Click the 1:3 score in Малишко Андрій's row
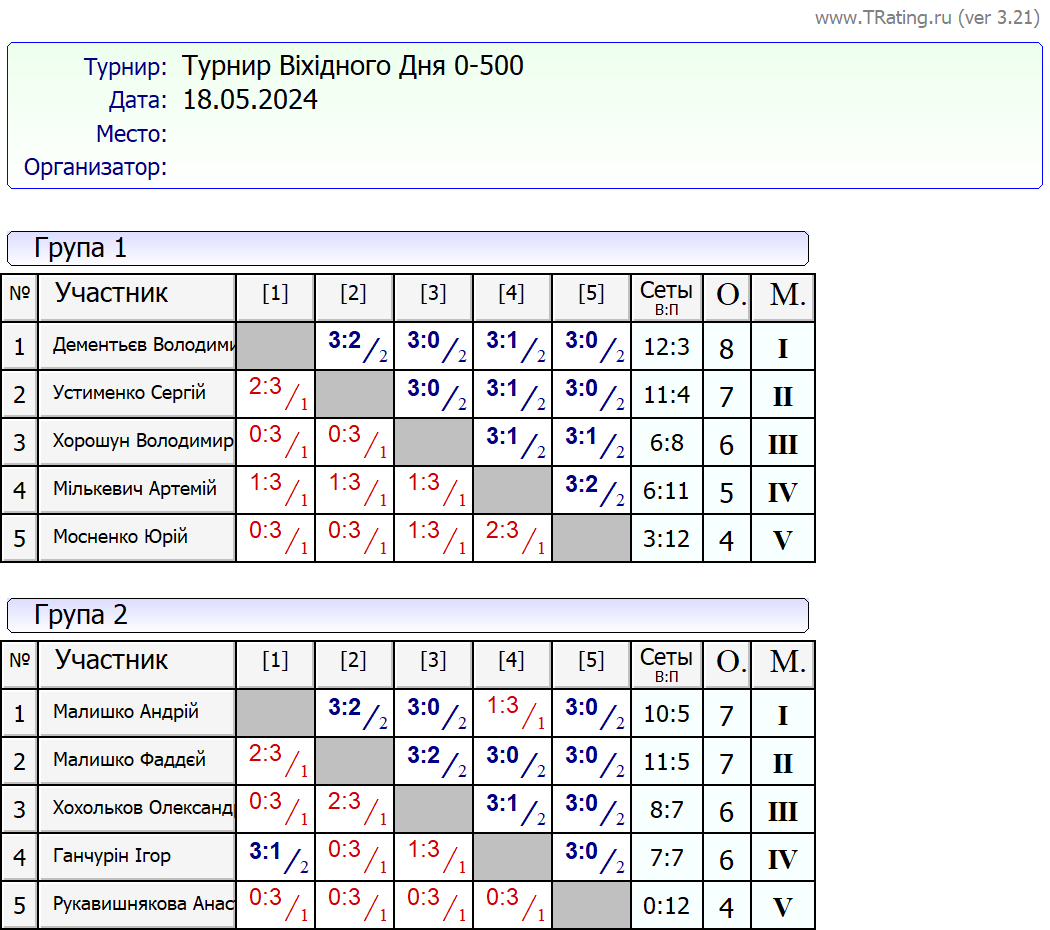Image resolution: width=1050 pixels, height=930 pixels. (x=511, y=710)
